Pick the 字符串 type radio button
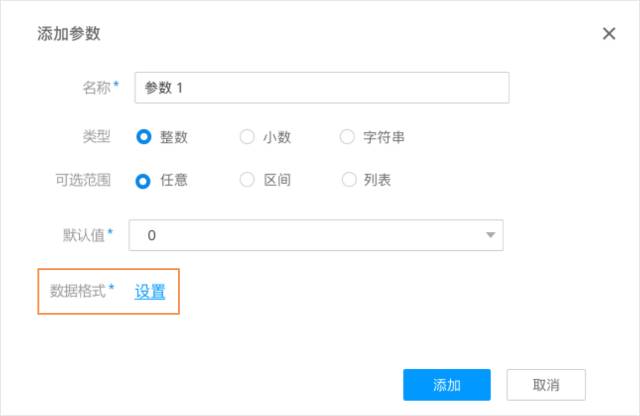The height and width of the screenshot is (416, 640). [347, 137]
